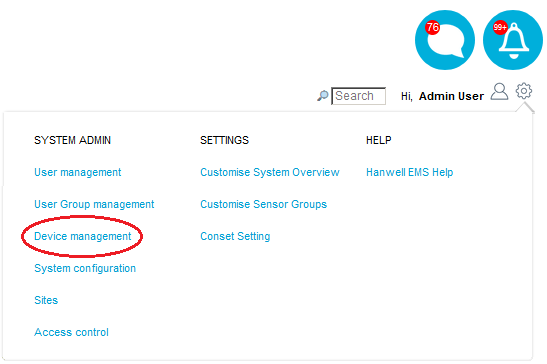
Task: Open Customise Sensor Groups
Action: coord(263,204)
